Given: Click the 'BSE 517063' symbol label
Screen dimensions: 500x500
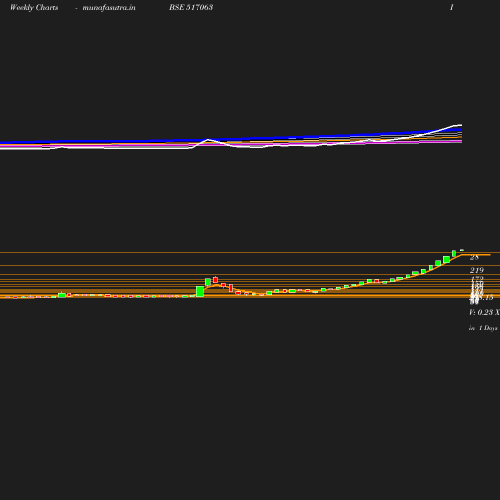Looking at the screenshot, I should pos(191,7).
